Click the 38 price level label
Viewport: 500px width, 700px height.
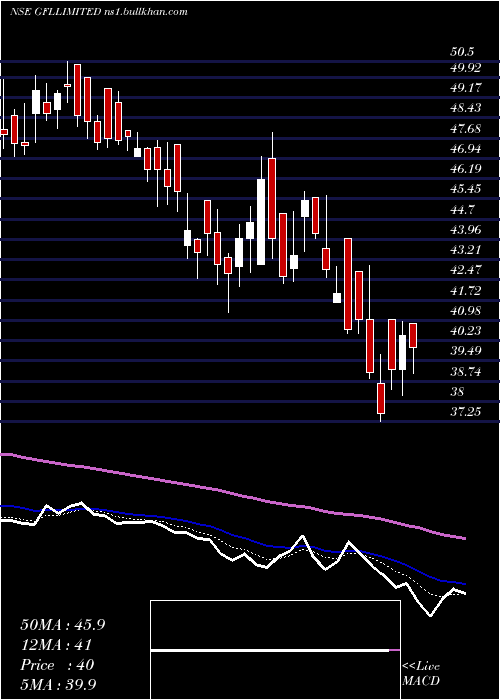458,392
